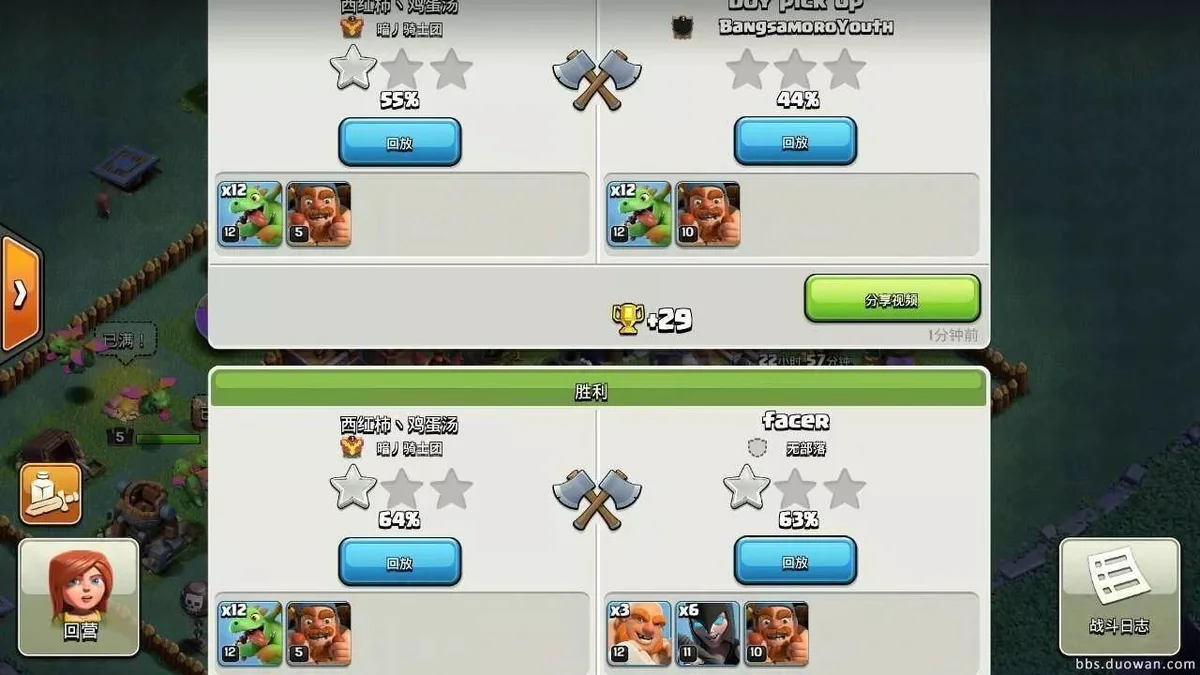The height and width of the screenshot is (675, 1200).
Task: Click the trophy icon beside +29
Action: pos(627,319)
